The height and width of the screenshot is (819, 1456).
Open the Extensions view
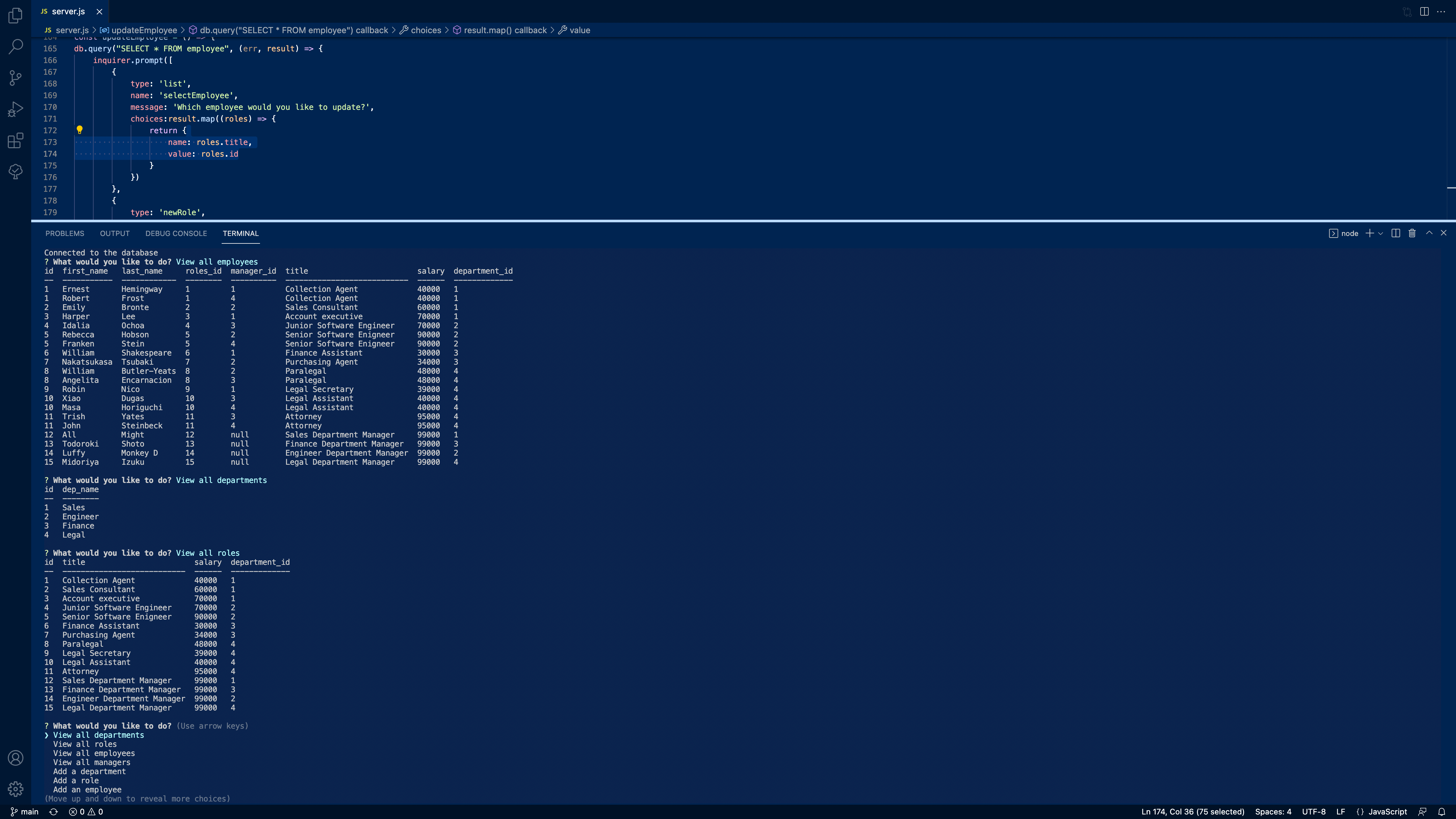tap(15, 140)
